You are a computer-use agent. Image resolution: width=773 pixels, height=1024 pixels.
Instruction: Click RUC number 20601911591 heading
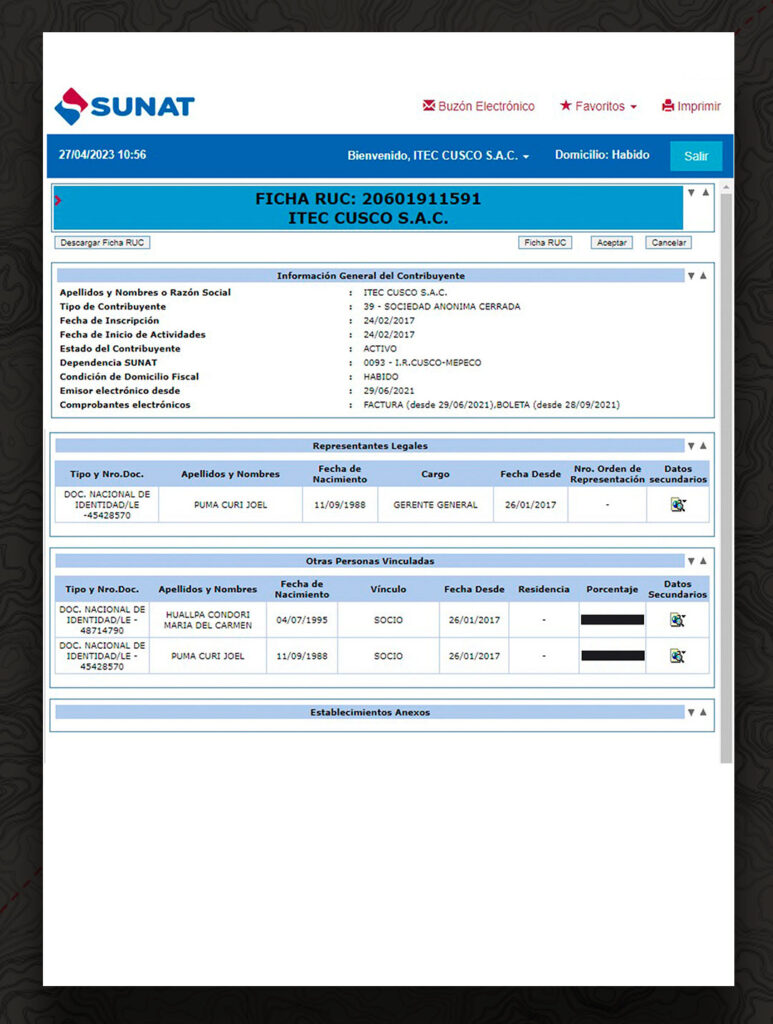[x=422, y=199]
